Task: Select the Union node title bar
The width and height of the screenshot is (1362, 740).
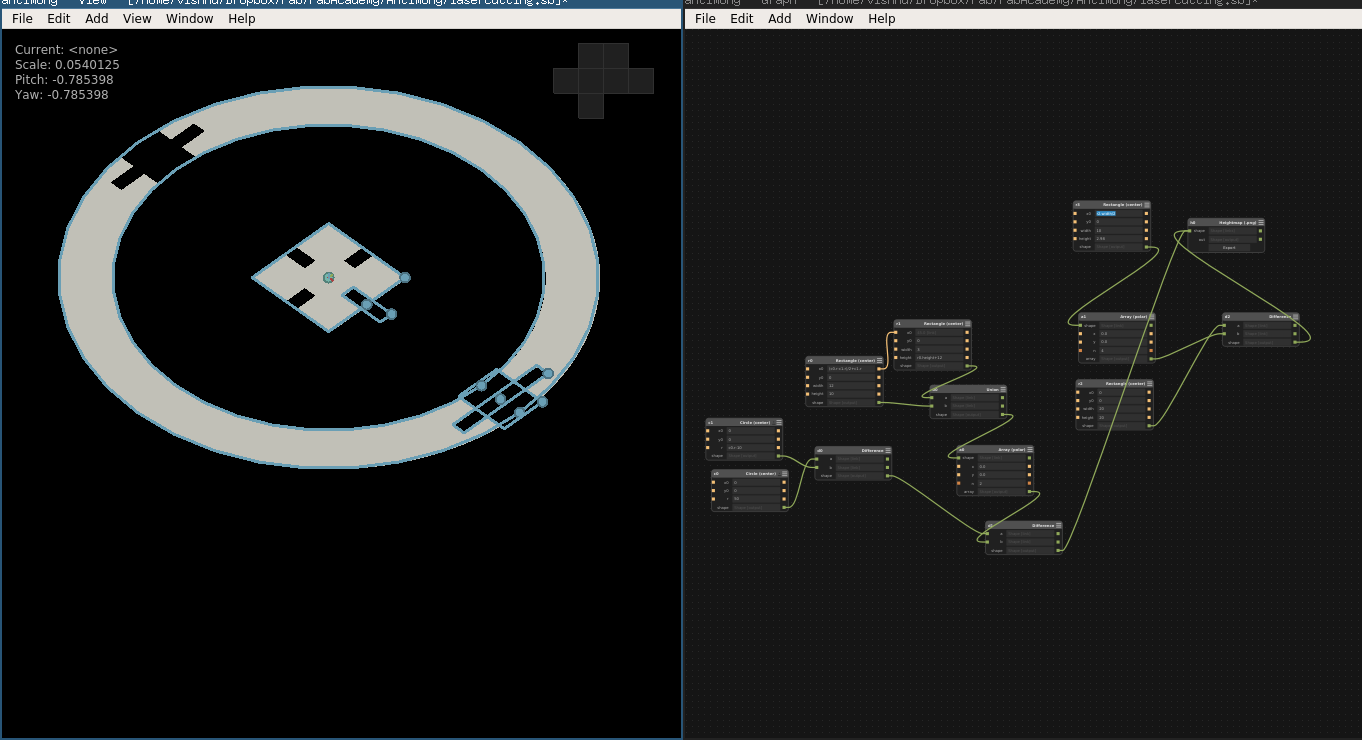Action: pos(967,390)
